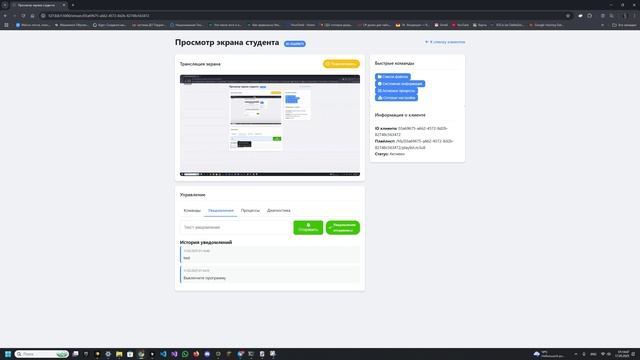This screenshot has height=360, width=640.
Task: Click the weather widget in system tray
Action: click(549, 354)
